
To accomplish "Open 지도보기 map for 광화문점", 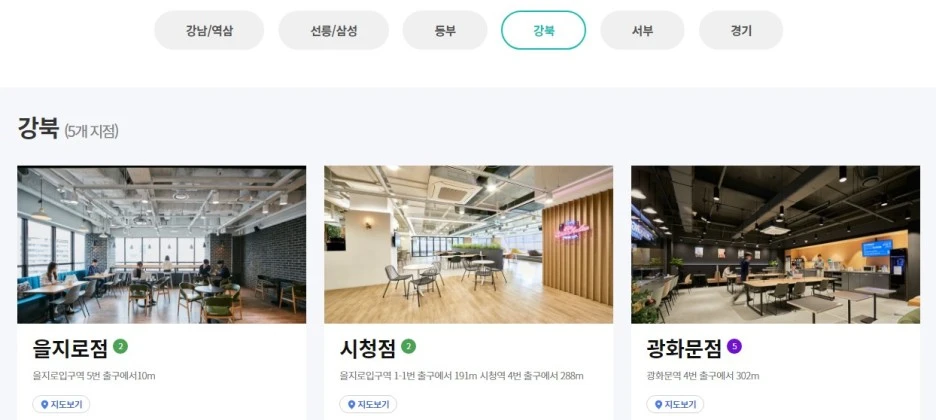I will (675, 404).
